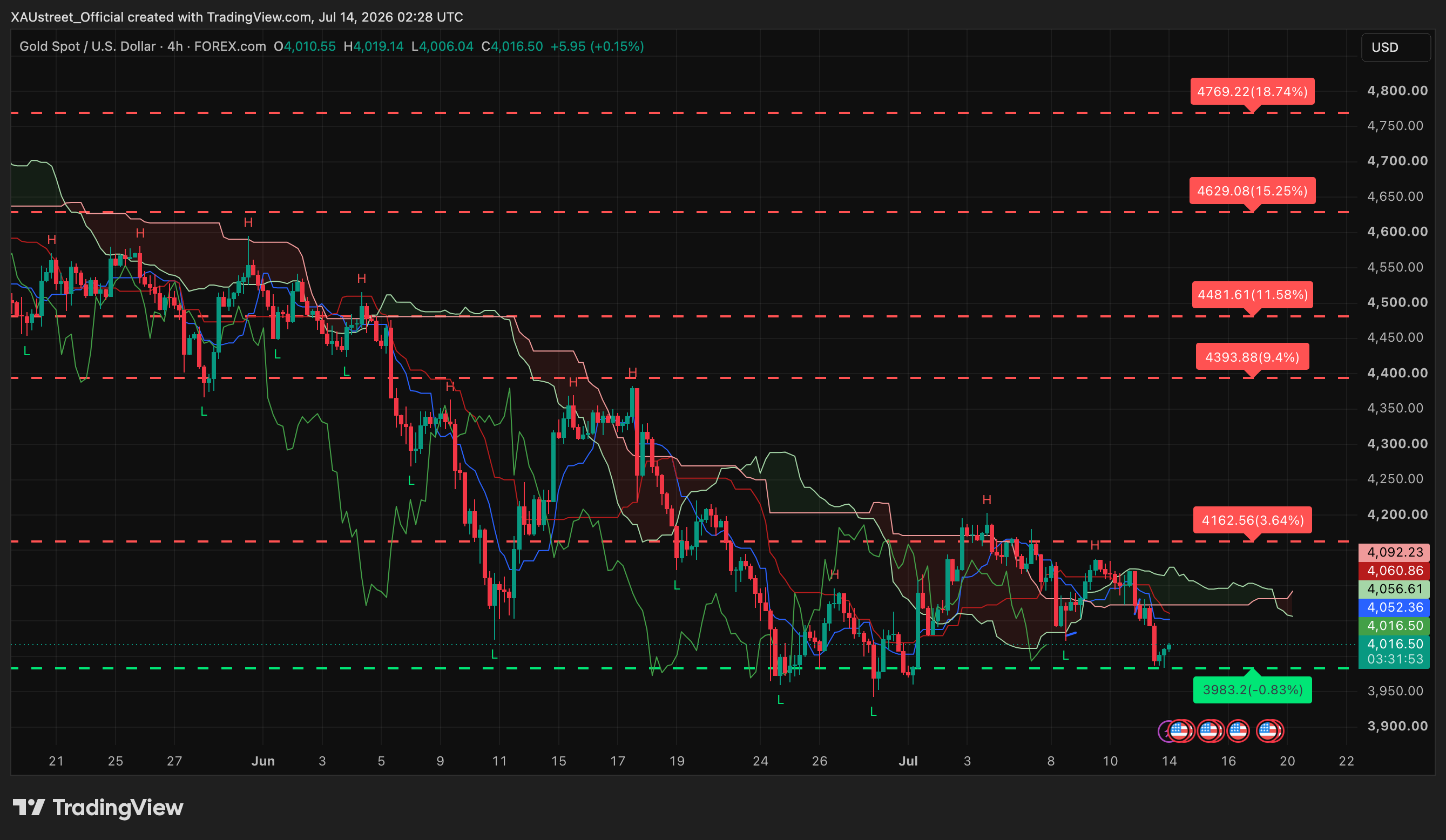Click the 4,500.00 price axis label
Image resolution: width=1446 pixels, height=840 pixels.
coord(1397,302)
